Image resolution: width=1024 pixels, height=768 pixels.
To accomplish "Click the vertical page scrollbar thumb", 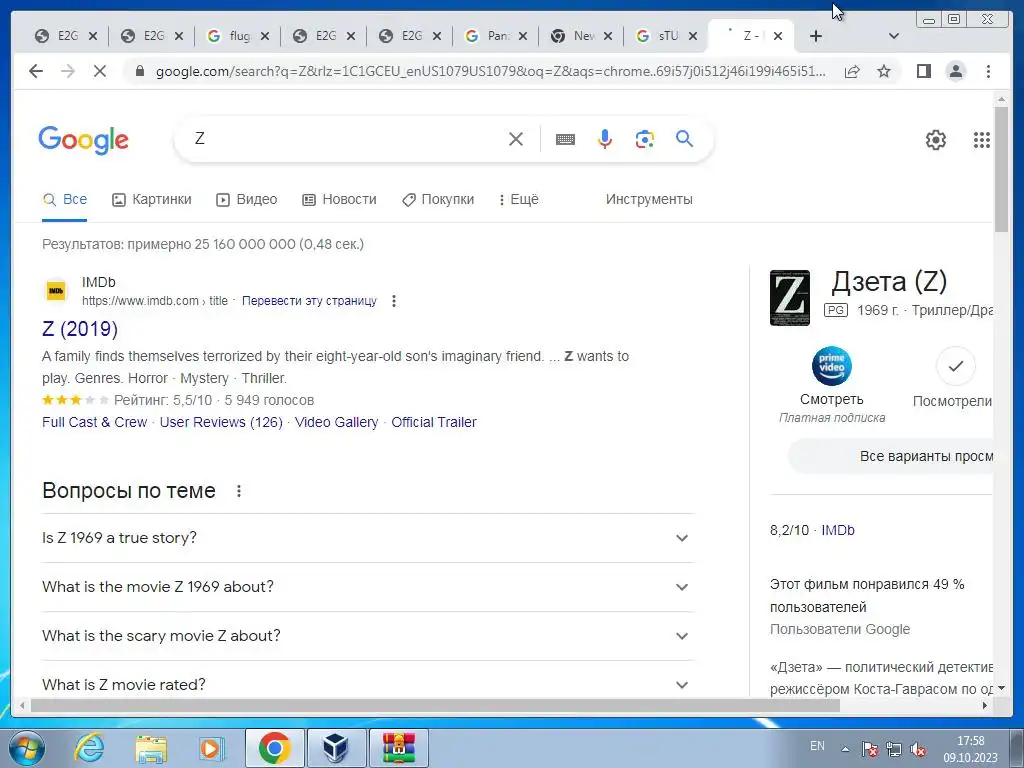I will pyautogui.click(x=1000, y=168).
